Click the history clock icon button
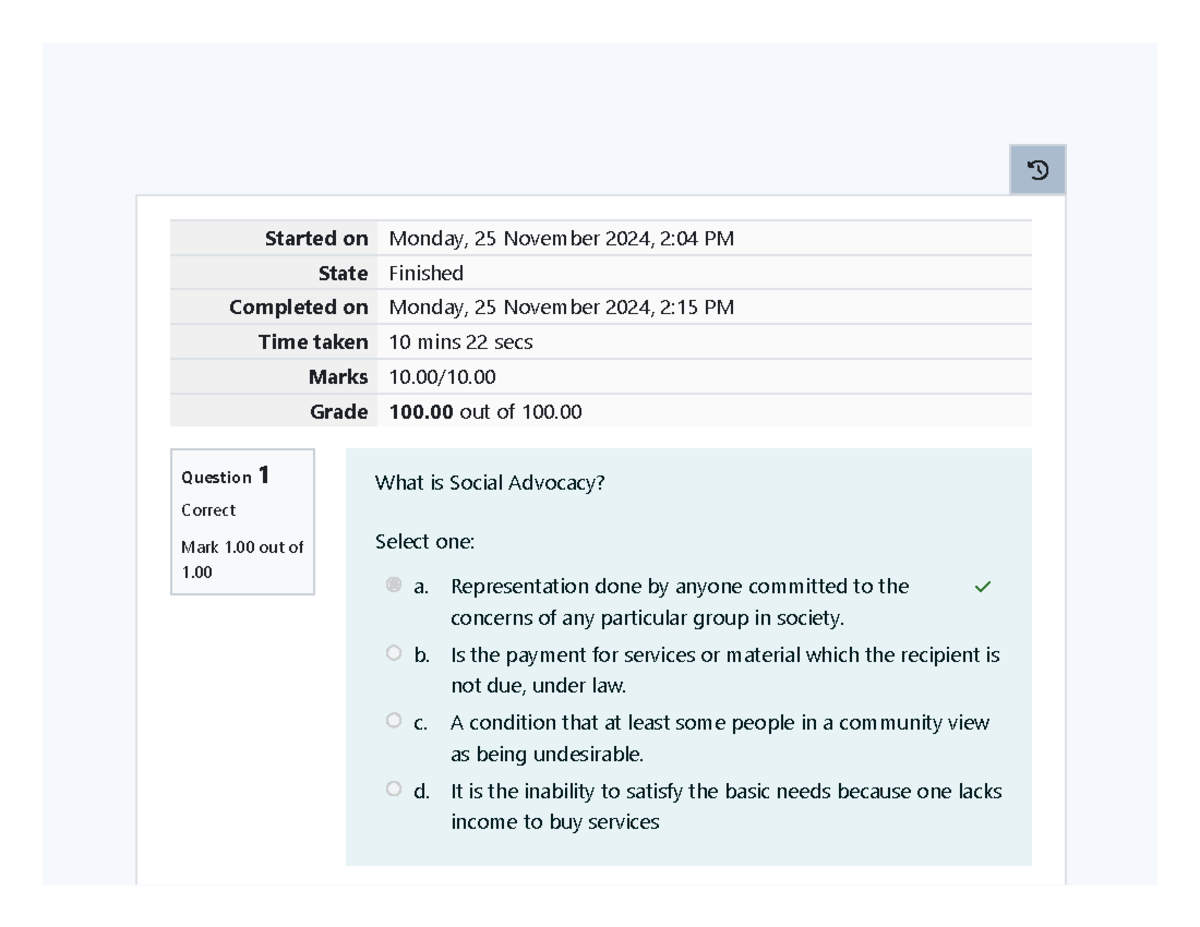1200x927 pixels. point(1038,171)
